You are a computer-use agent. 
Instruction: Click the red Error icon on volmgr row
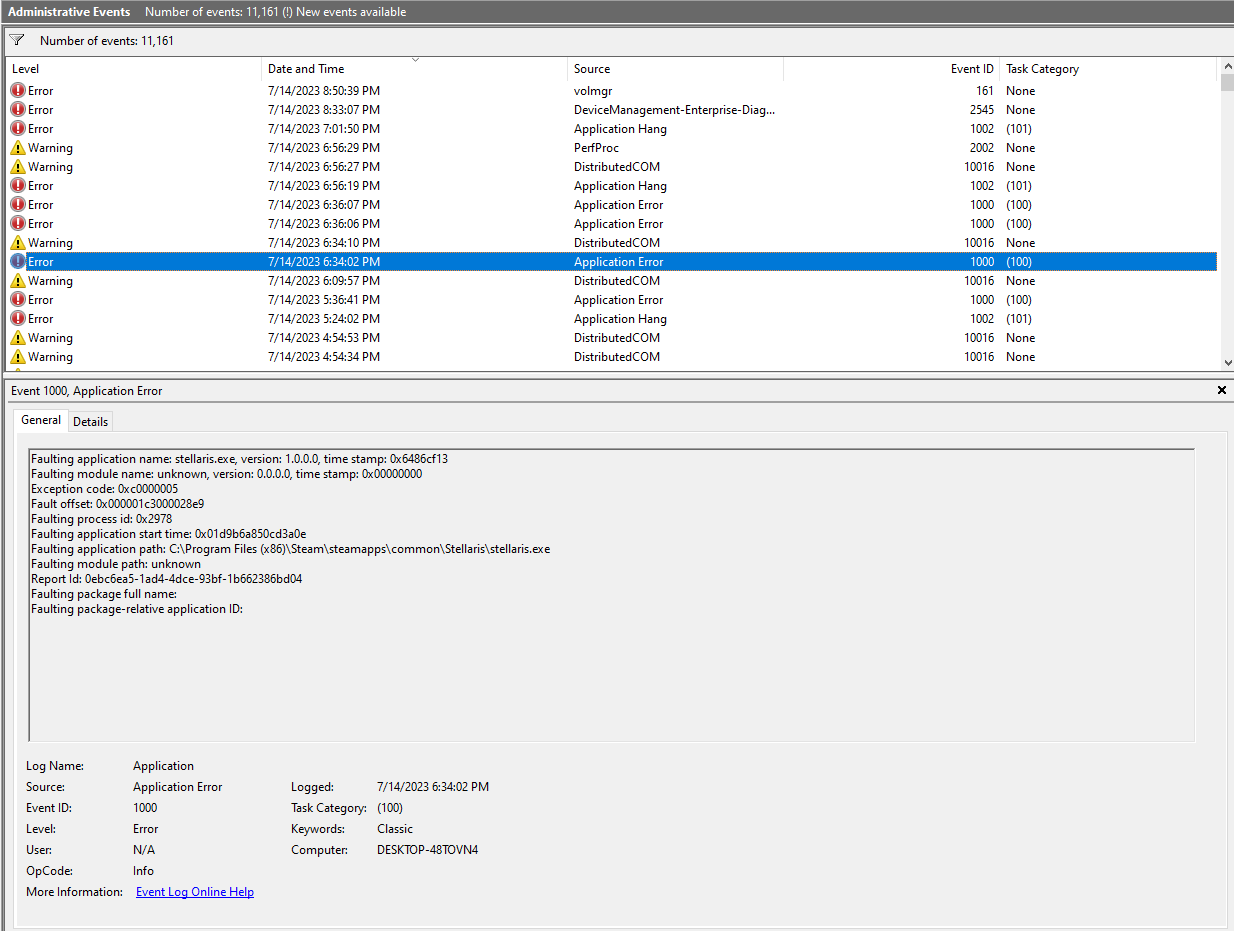[17, 90]
